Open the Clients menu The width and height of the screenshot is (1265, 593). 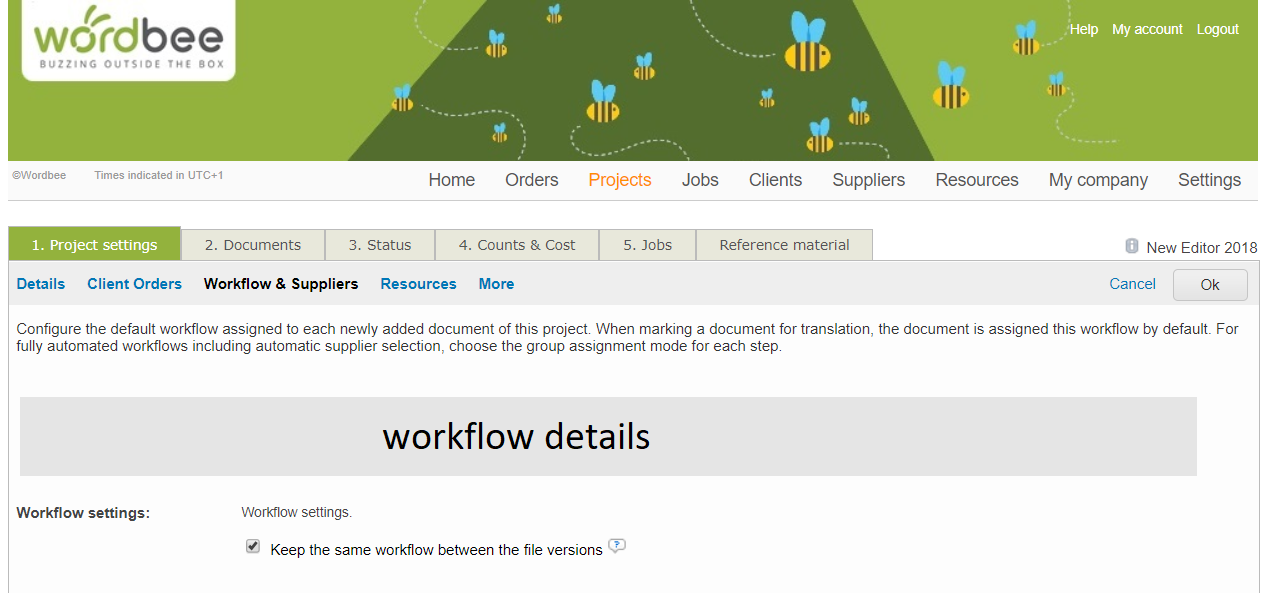point(775,180)
